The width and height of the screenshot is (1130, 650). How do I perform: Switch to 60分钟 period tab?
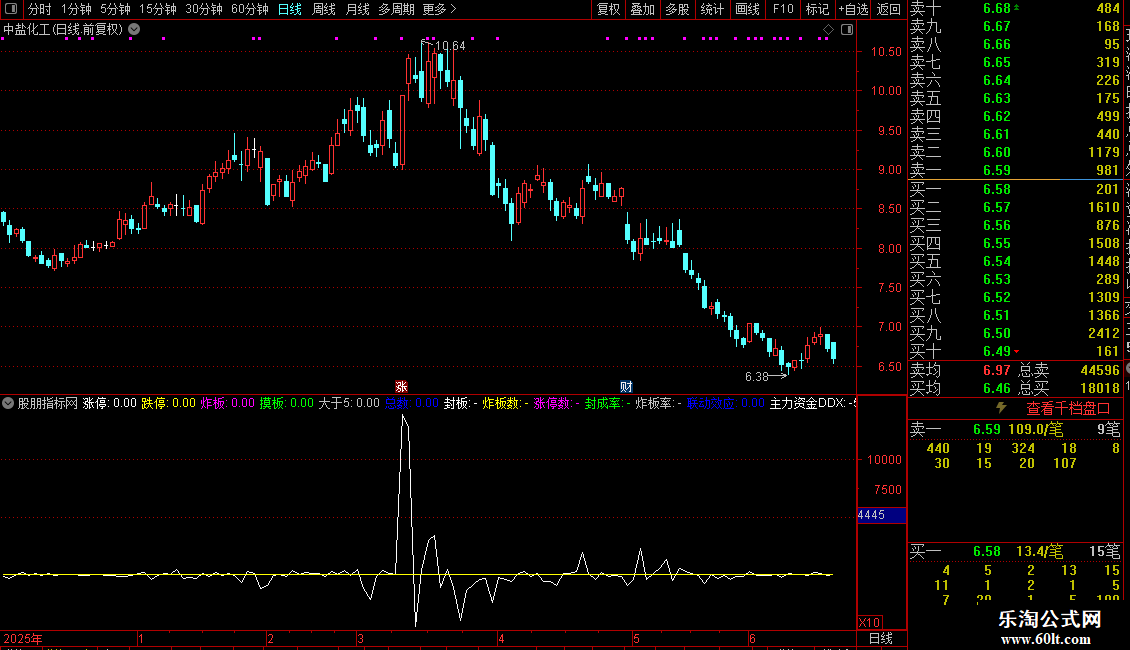(x=250, y=9)
